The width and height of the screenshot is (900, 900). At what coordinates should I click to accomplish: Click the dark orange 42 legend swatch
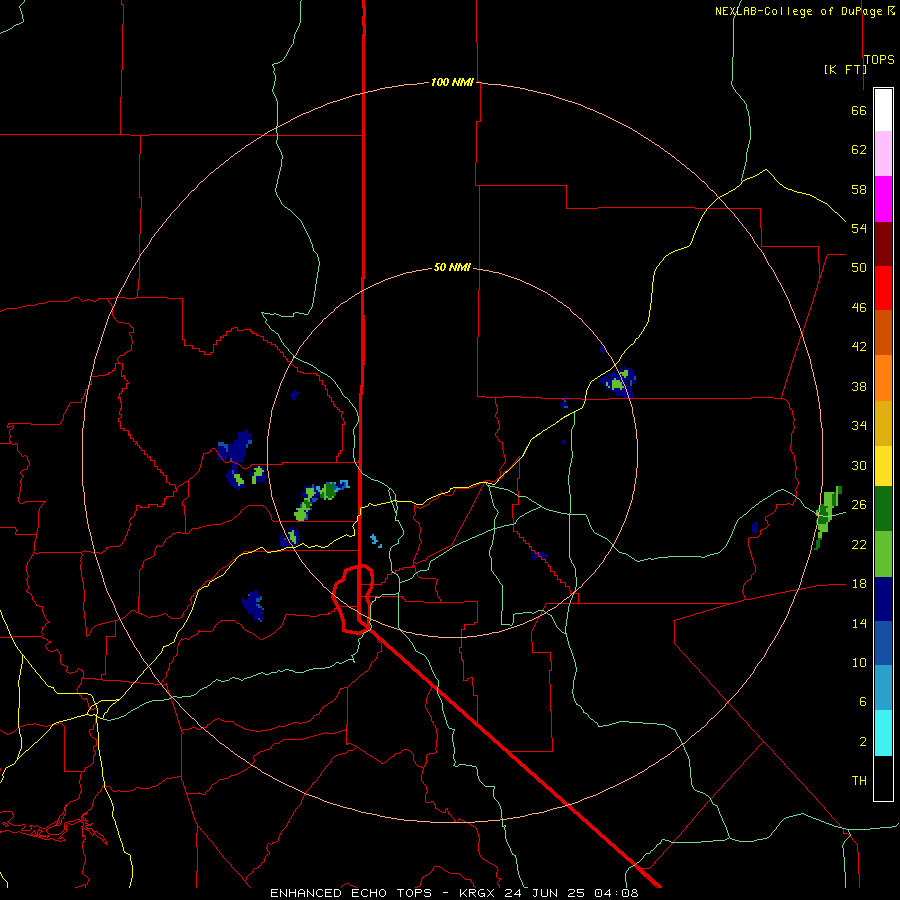[x=883, y=333]
